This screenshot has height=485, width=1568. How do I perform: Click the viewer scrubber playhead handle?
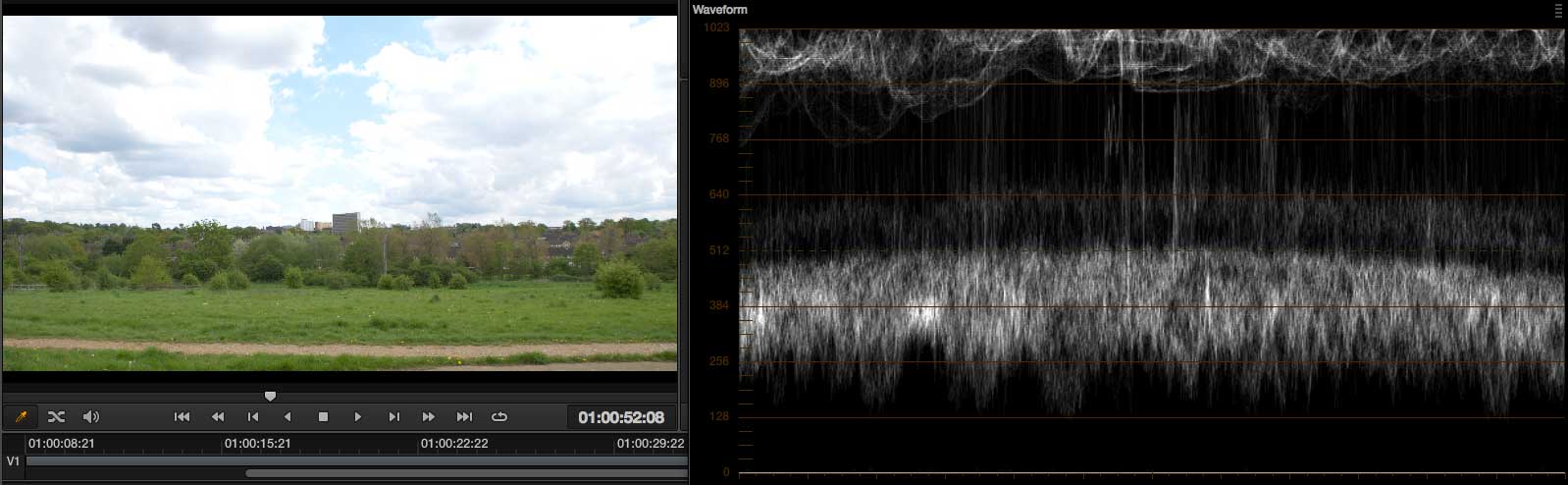pyautogui.click(x=270, y=397)
